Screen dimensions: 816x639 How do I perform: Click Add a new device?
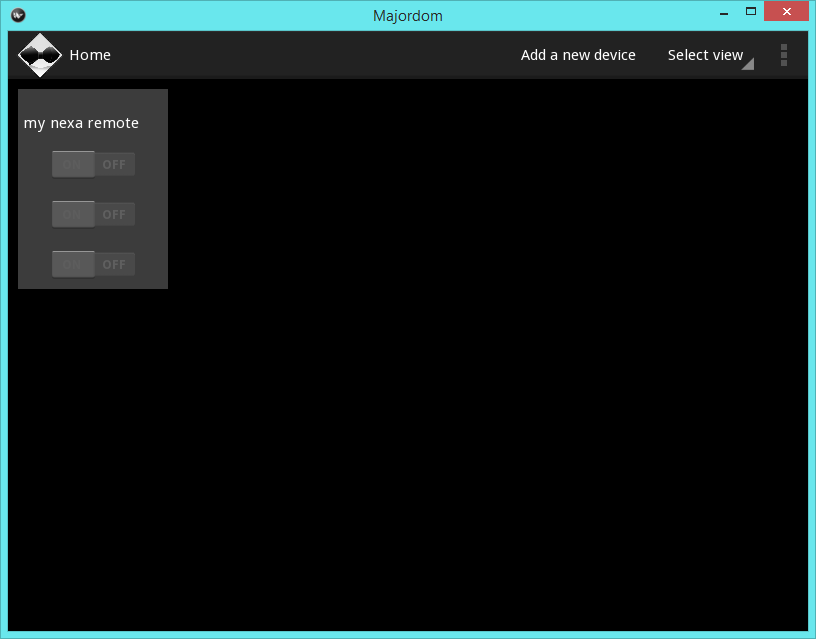click(x=578, y=55)
